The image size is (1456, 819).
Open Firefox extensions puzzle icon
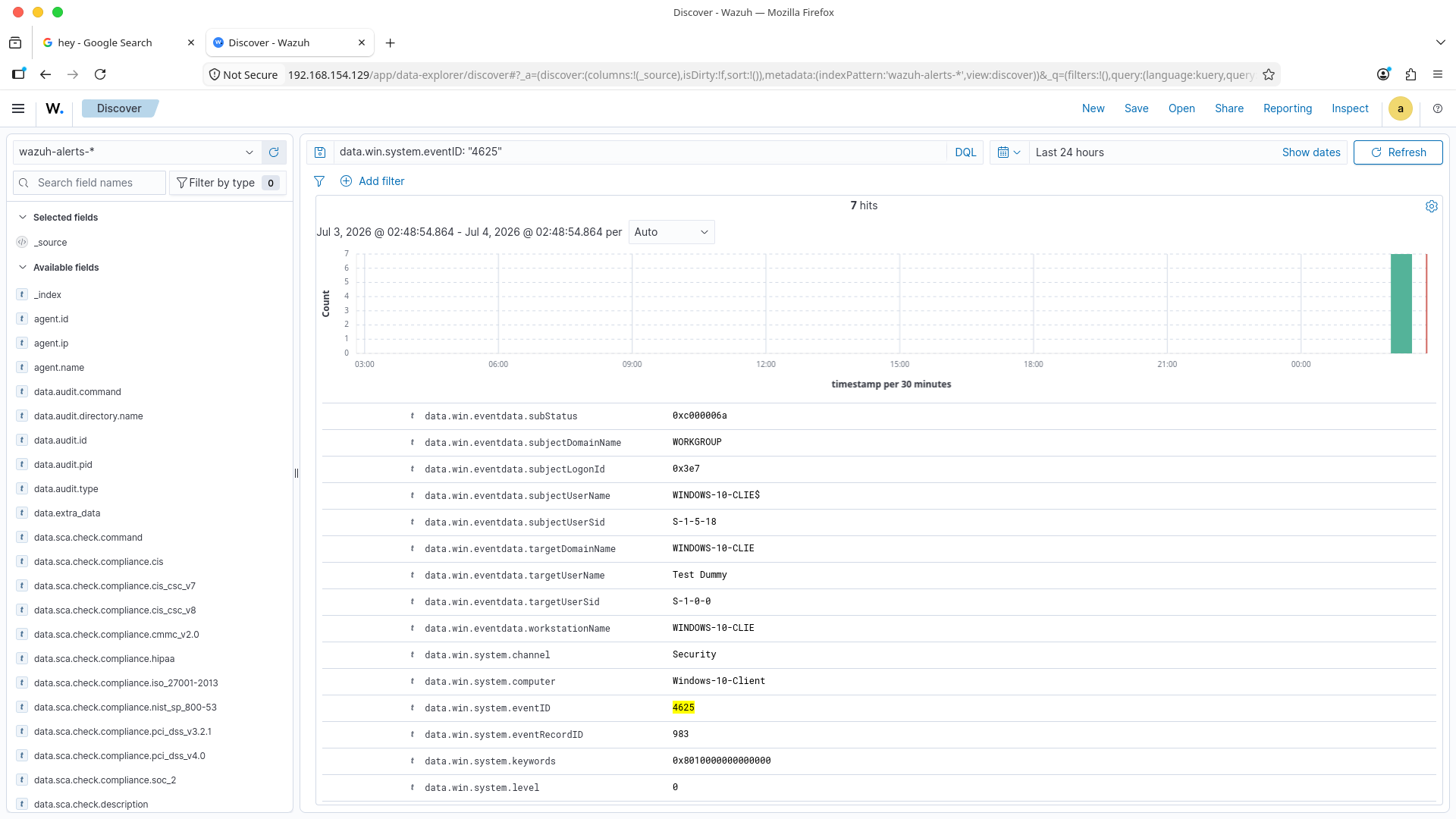point(1410,74)
